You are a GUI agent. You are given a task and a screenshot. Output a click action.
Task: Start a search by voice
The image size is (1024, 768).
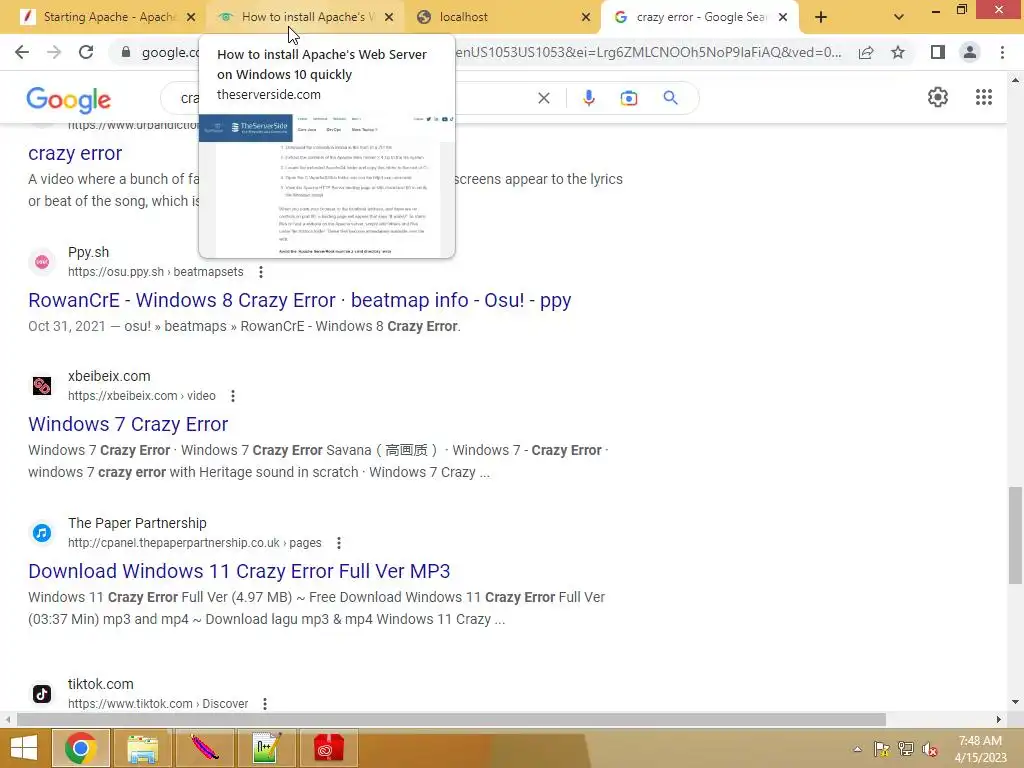pyautogui.click(x=588, y=98)
